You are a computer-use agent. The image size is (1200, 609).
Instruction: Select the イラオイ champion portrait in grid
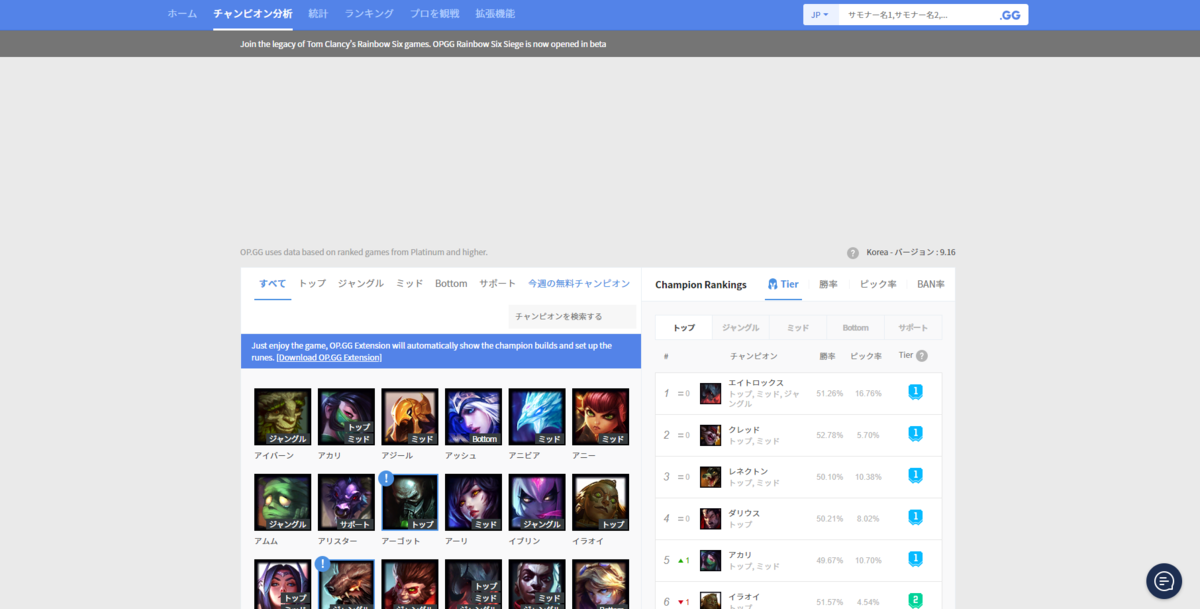tap(601, 502)
